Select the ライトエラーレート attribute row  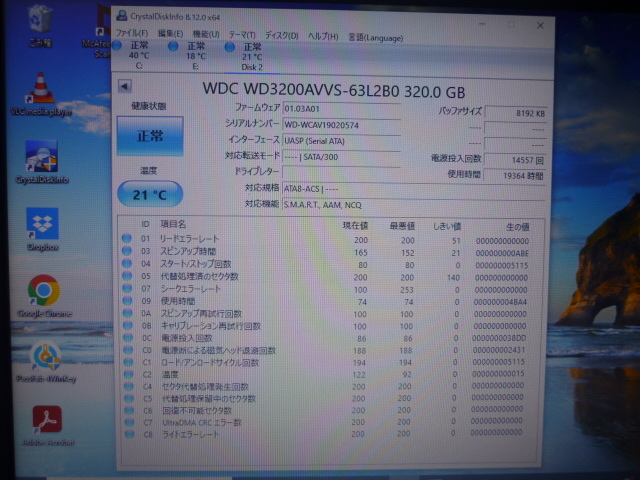(x=328, y=433)
